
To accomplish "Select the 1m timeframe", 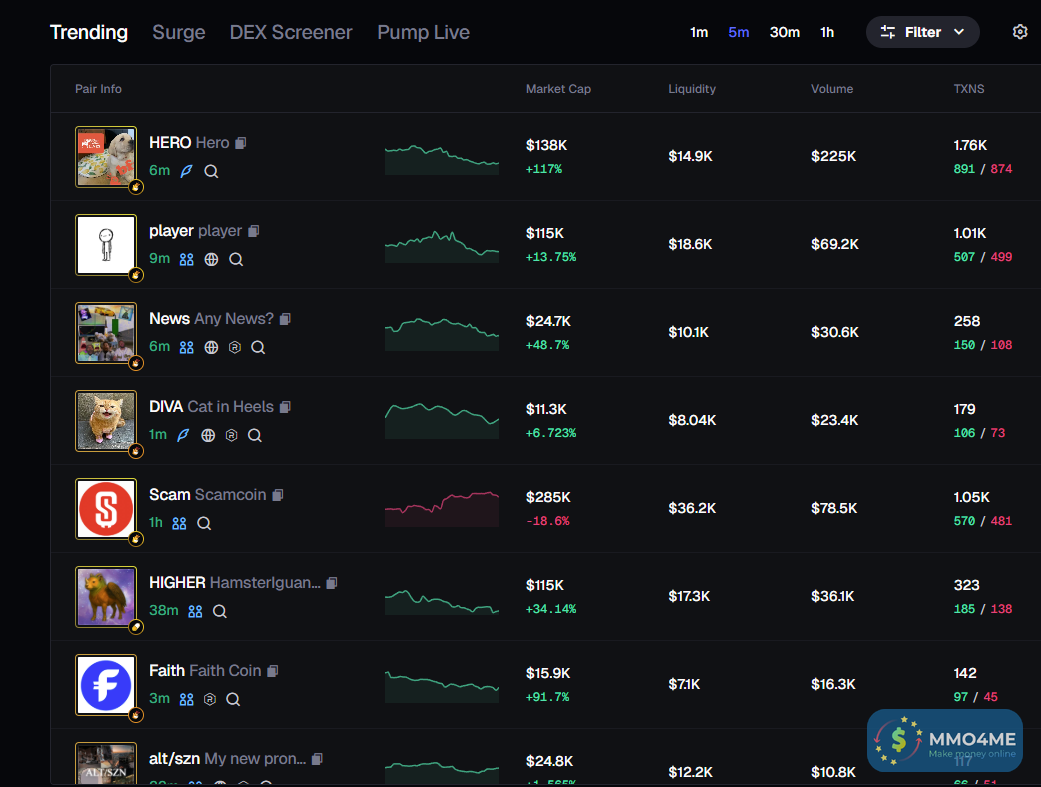I will pyautogui.click(x=698, y=32).
